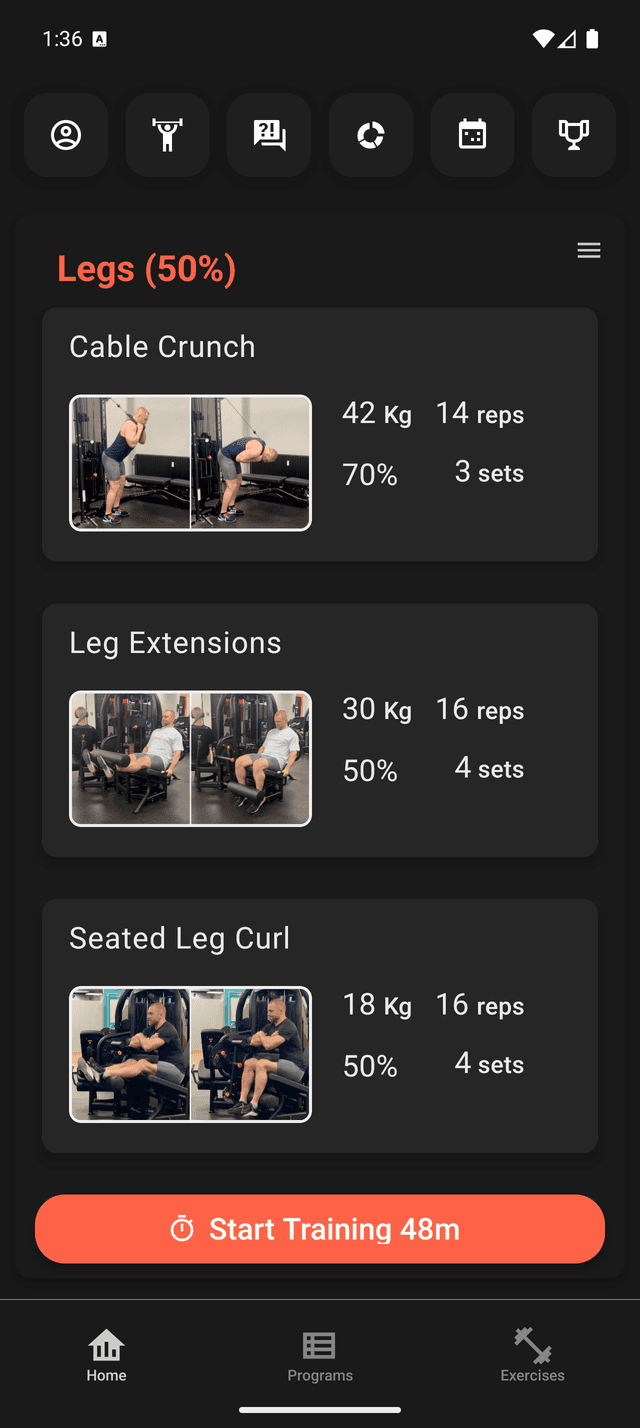The width and height of the screenshot is (640, 1428).
Task: Go to the Home tab
Action: click(106, 1356)
